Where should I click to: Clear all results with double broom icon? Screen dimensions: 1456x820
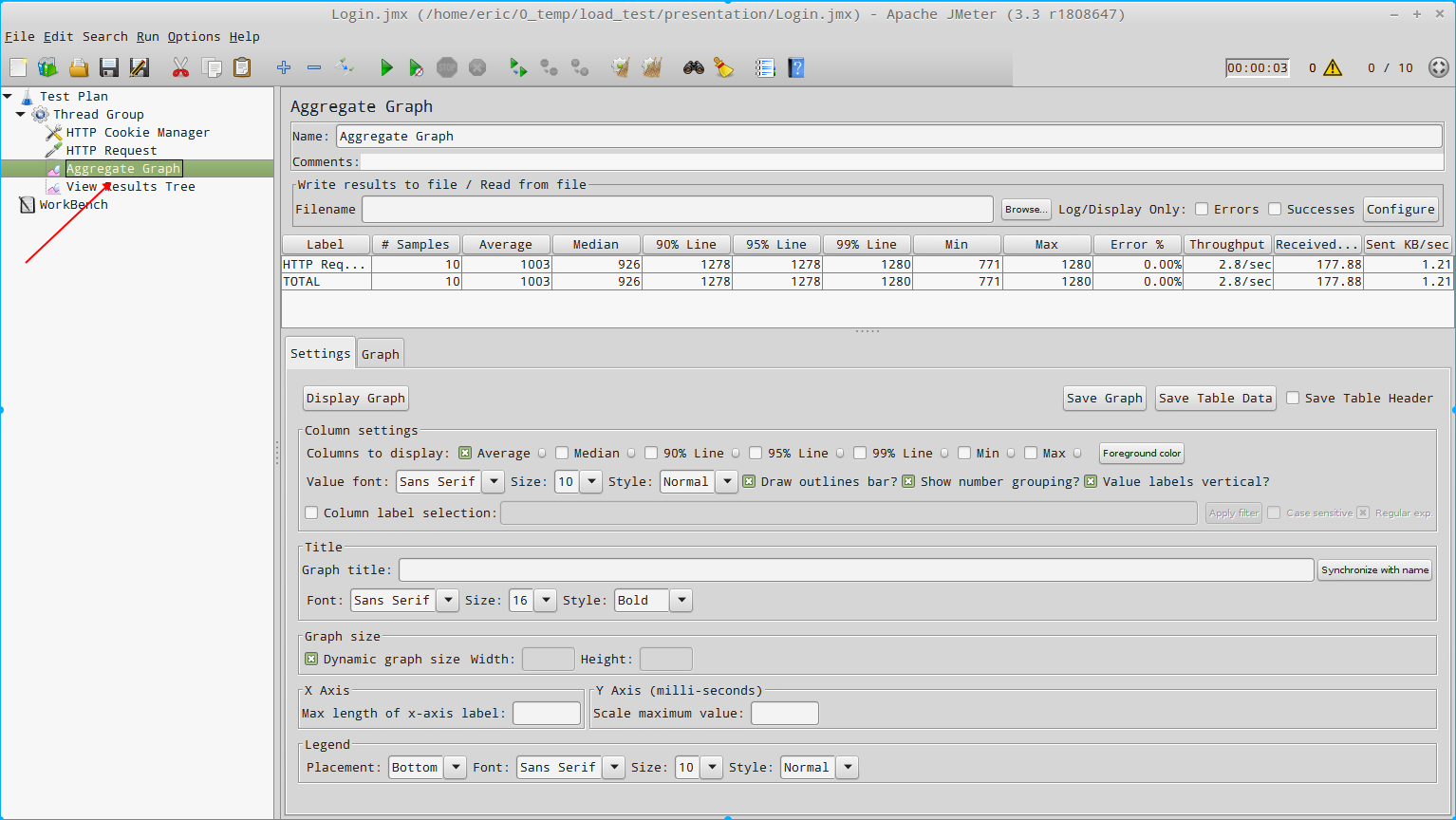tap(651, 67)
